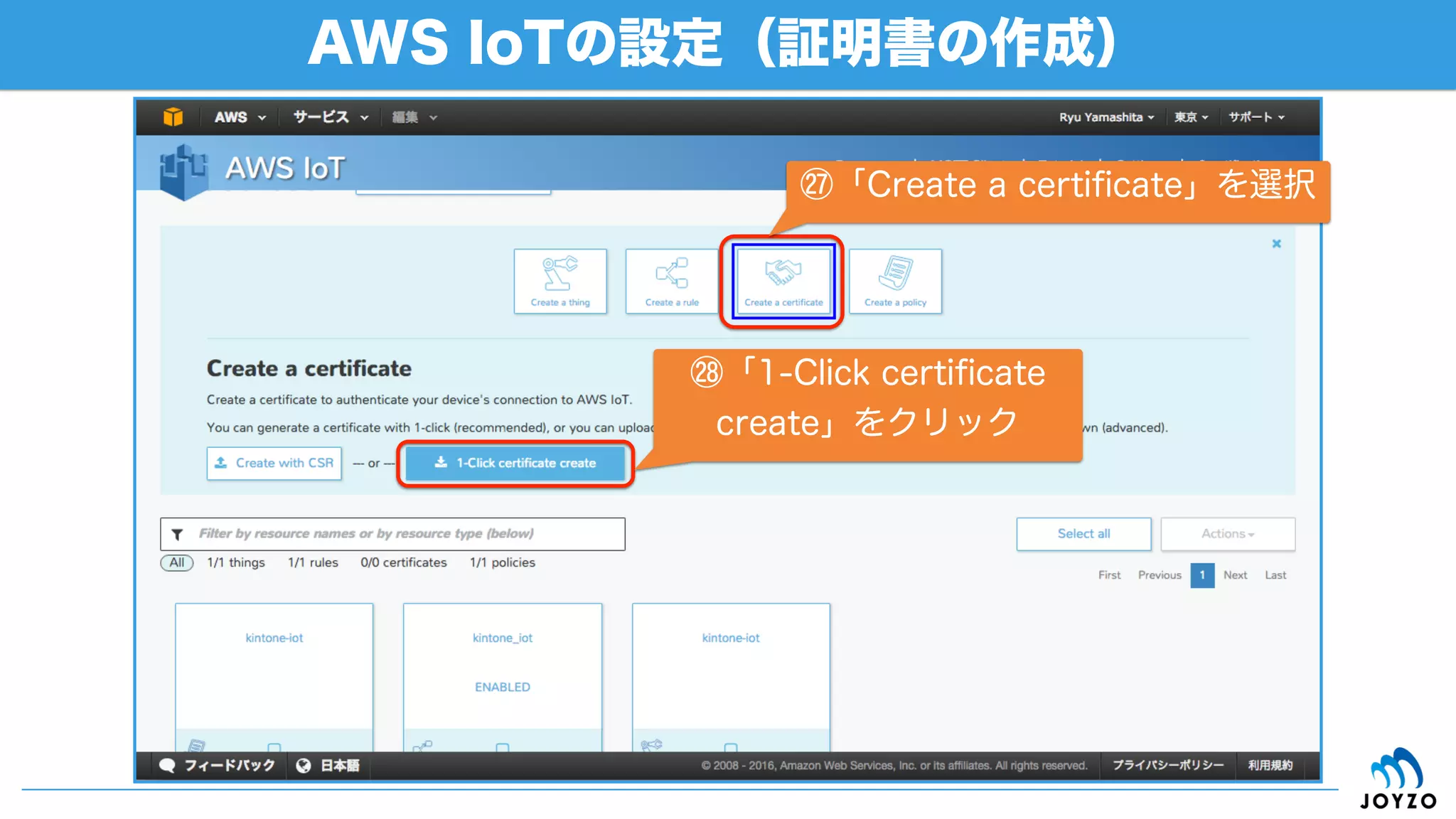Open プライバシーポリシー privacy policy link

point(1167,765)
